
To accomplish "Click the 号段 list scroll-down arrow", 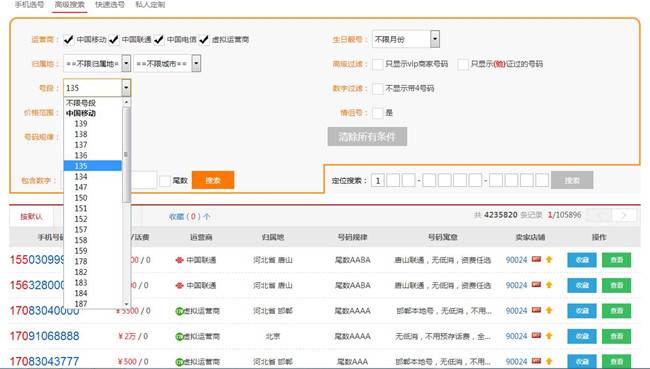I will point(126,304).
